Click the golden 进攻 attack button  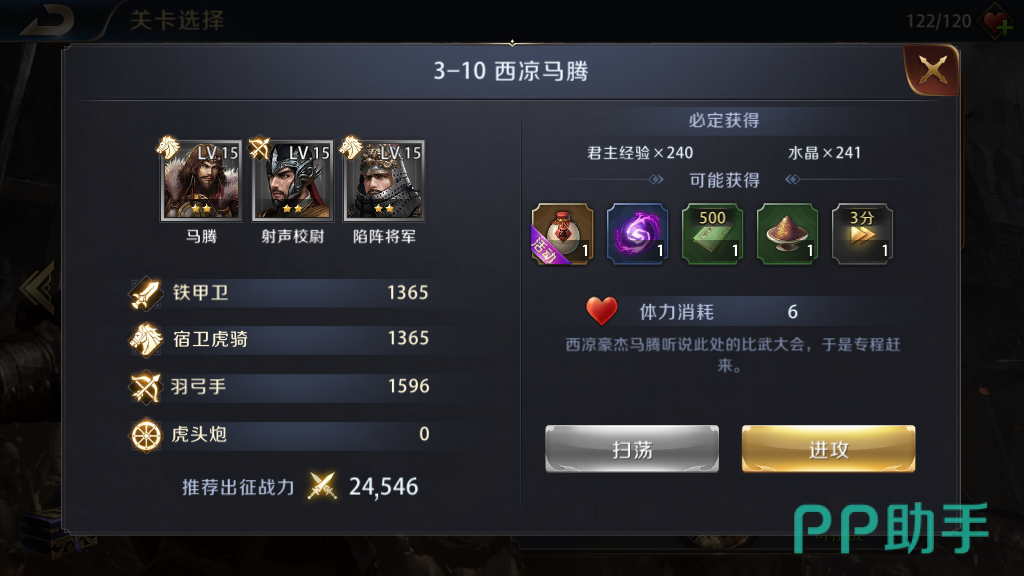pos(829,449)
